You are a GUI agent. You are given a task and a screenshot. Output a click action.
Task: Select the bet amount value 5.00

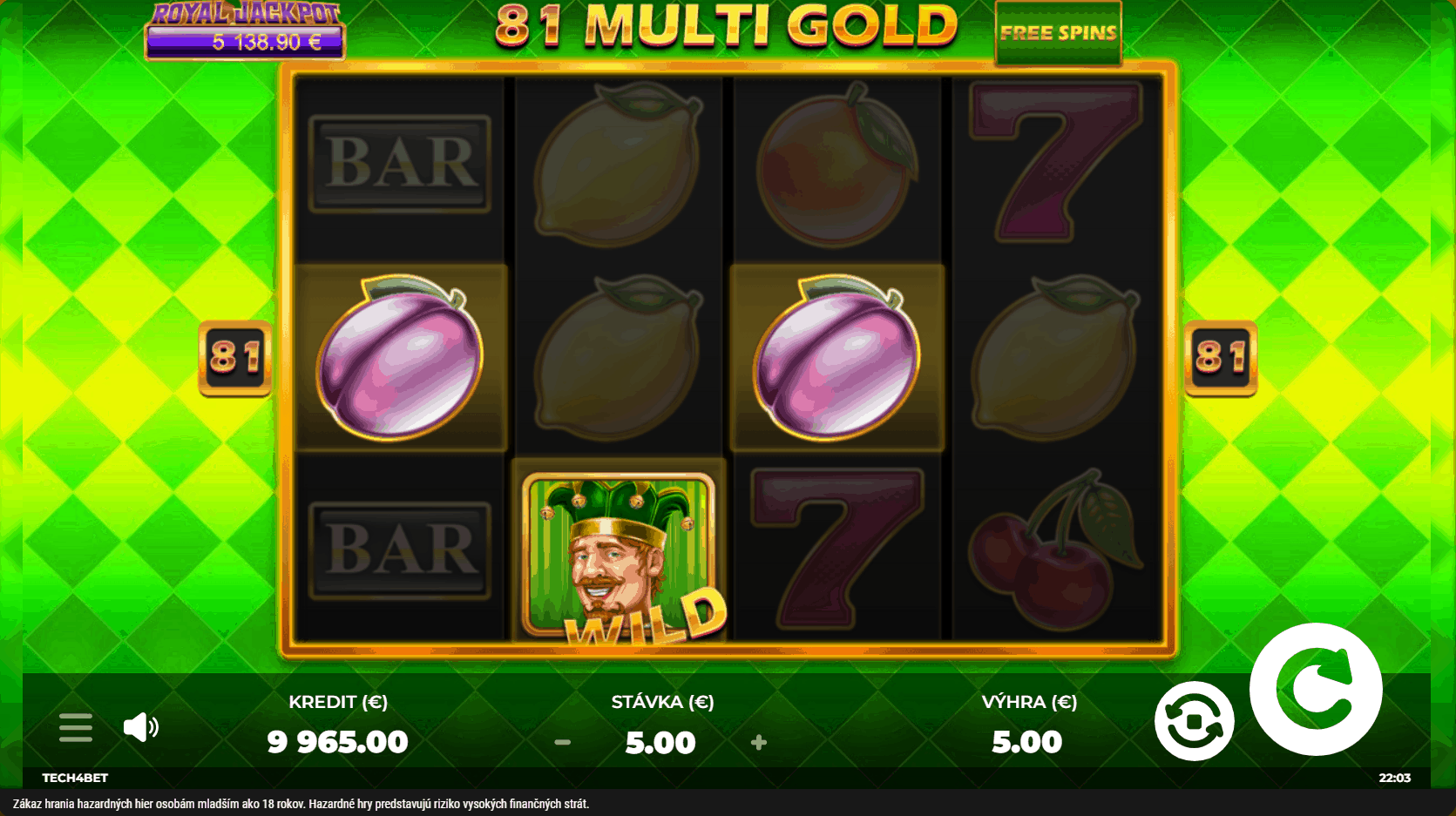pyautogui.click(x=660, y=743)
